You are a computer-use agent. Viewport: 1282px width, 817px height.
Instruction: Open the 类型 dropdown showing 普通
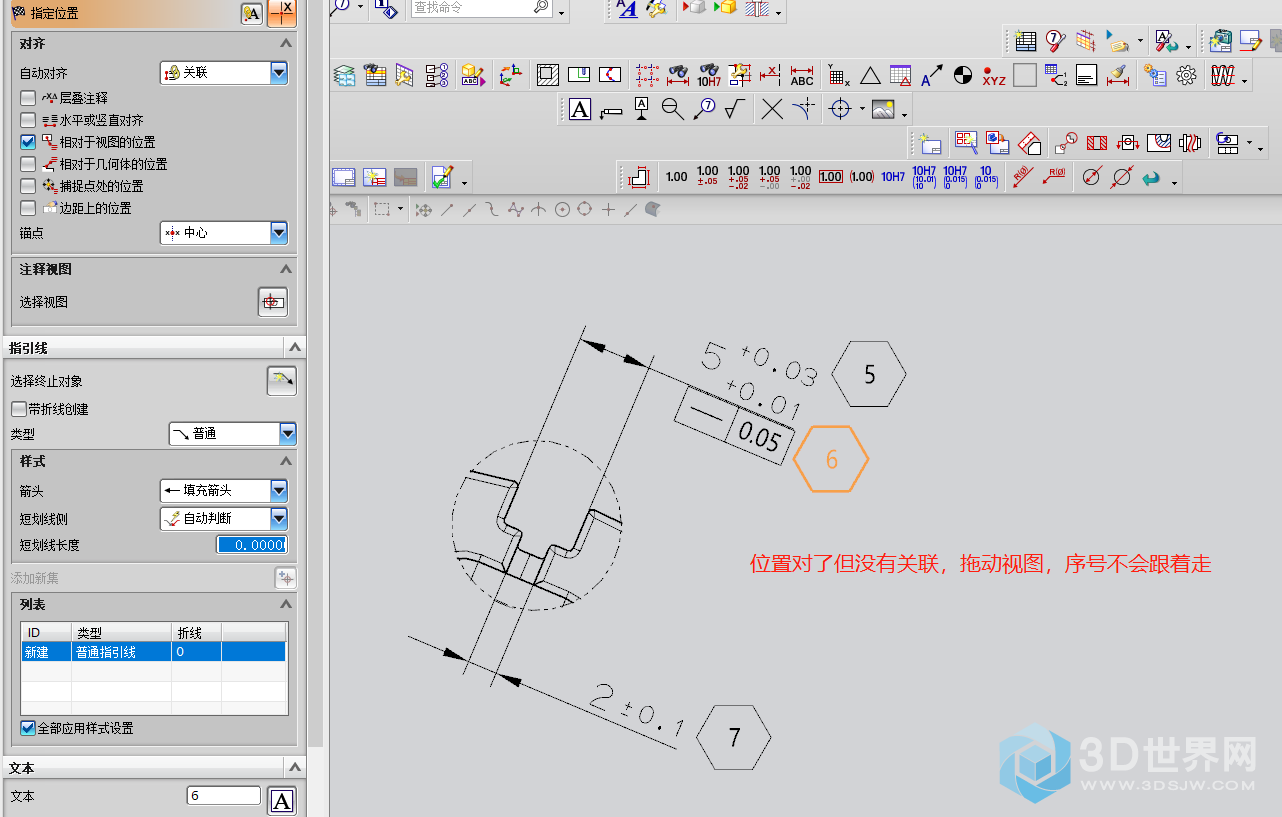(x=232, y=434)
